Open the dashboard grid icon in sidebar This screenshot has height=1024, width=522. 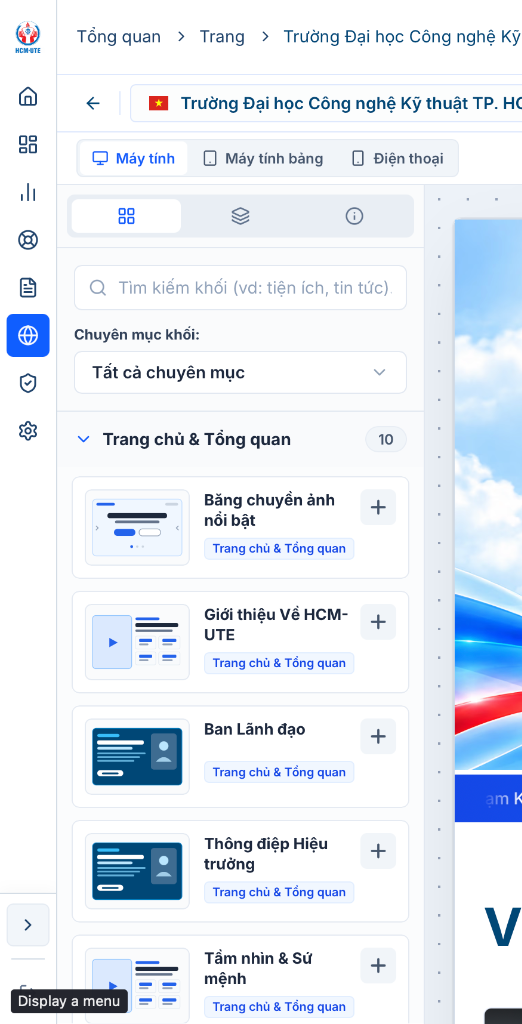28,144
